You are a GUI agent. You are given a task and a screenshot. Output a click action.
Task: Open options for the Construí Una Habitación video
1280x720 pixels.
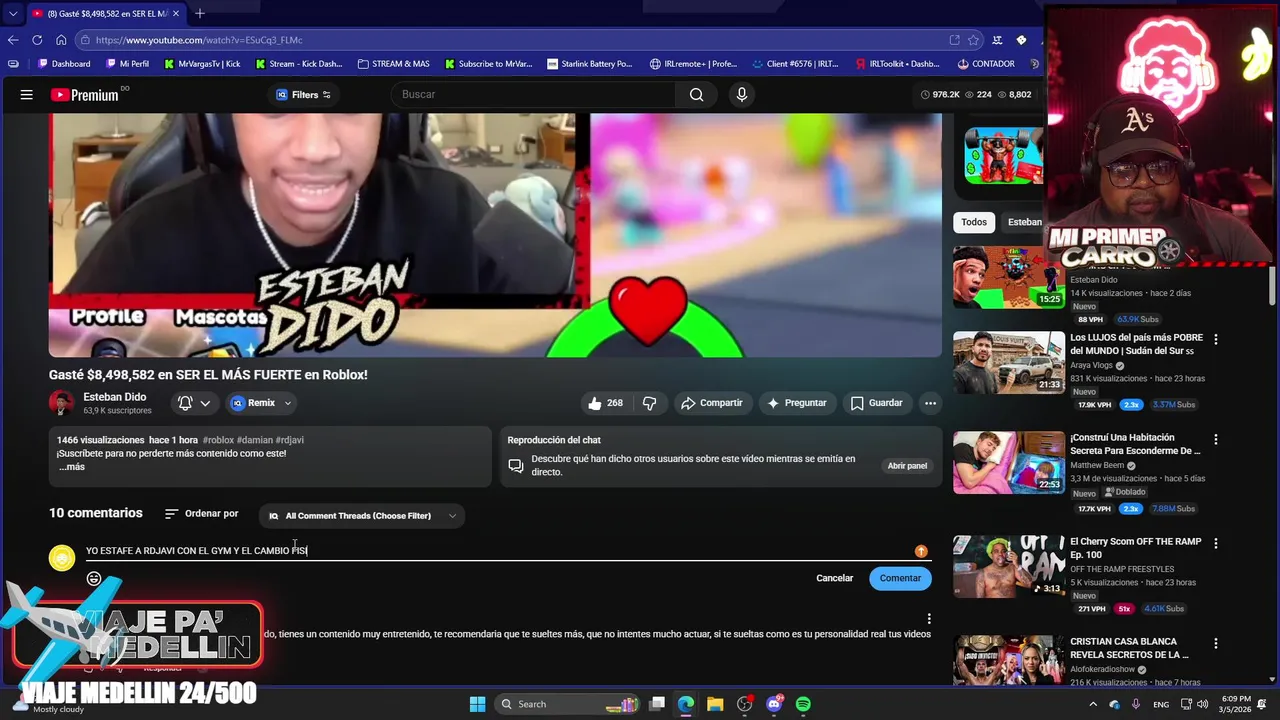coord(1216,440)
